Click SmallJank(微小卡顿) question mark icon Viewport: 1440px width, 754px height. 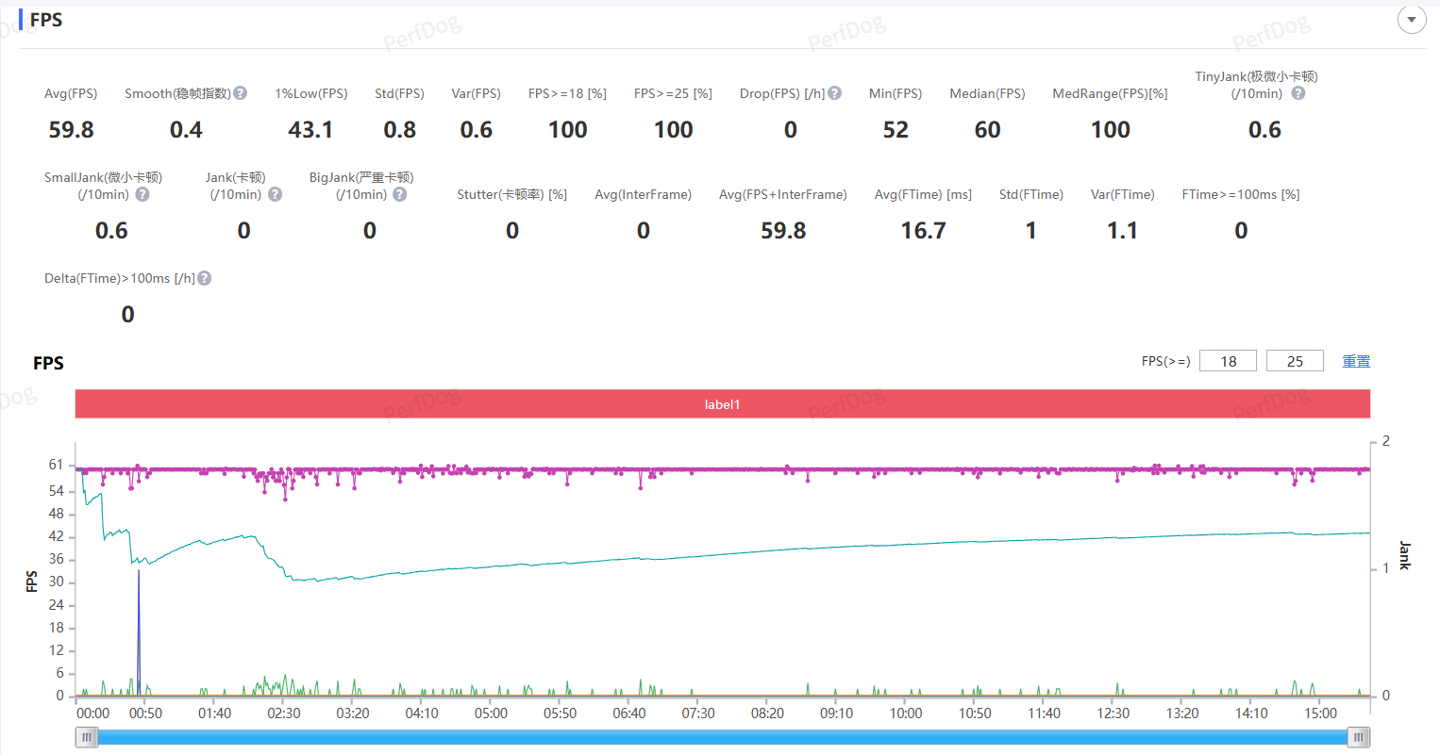tap(142, 194)
